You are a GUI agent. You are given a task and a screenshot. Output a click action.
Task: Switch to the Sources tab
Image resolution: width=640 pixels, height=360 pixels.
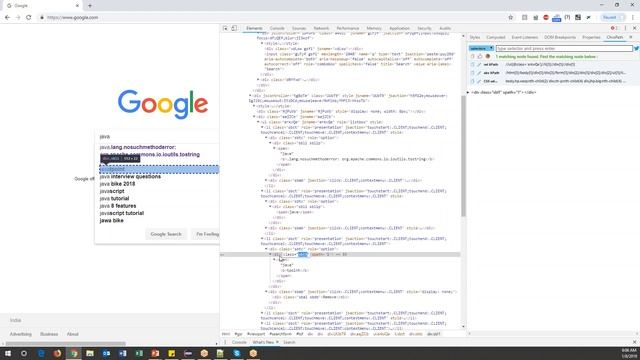click(x=299, y=28)
